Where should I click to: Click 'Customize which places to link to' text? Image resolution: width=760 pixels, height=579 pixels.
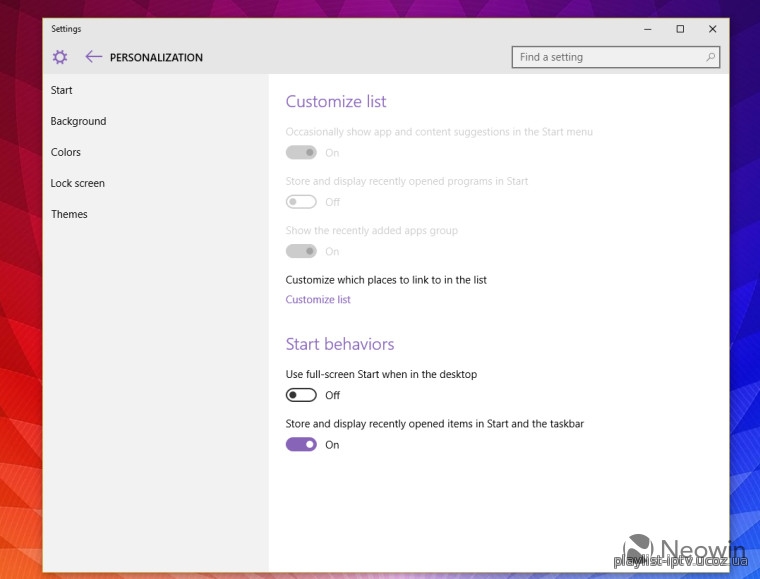[x=386, y=280]
